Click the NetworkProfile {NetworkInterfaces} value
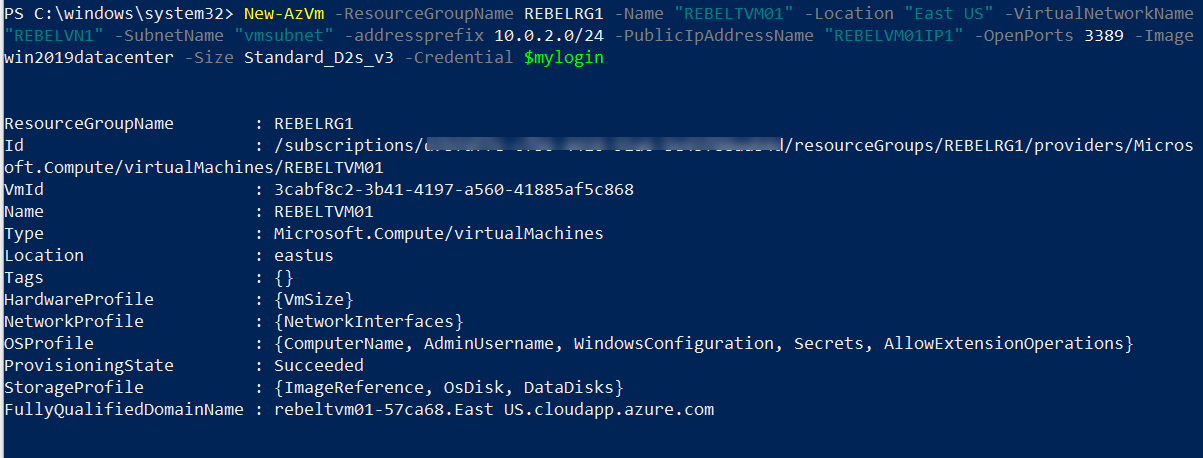The width and height of the screenshot is (1203, 458). coord(369,321)
